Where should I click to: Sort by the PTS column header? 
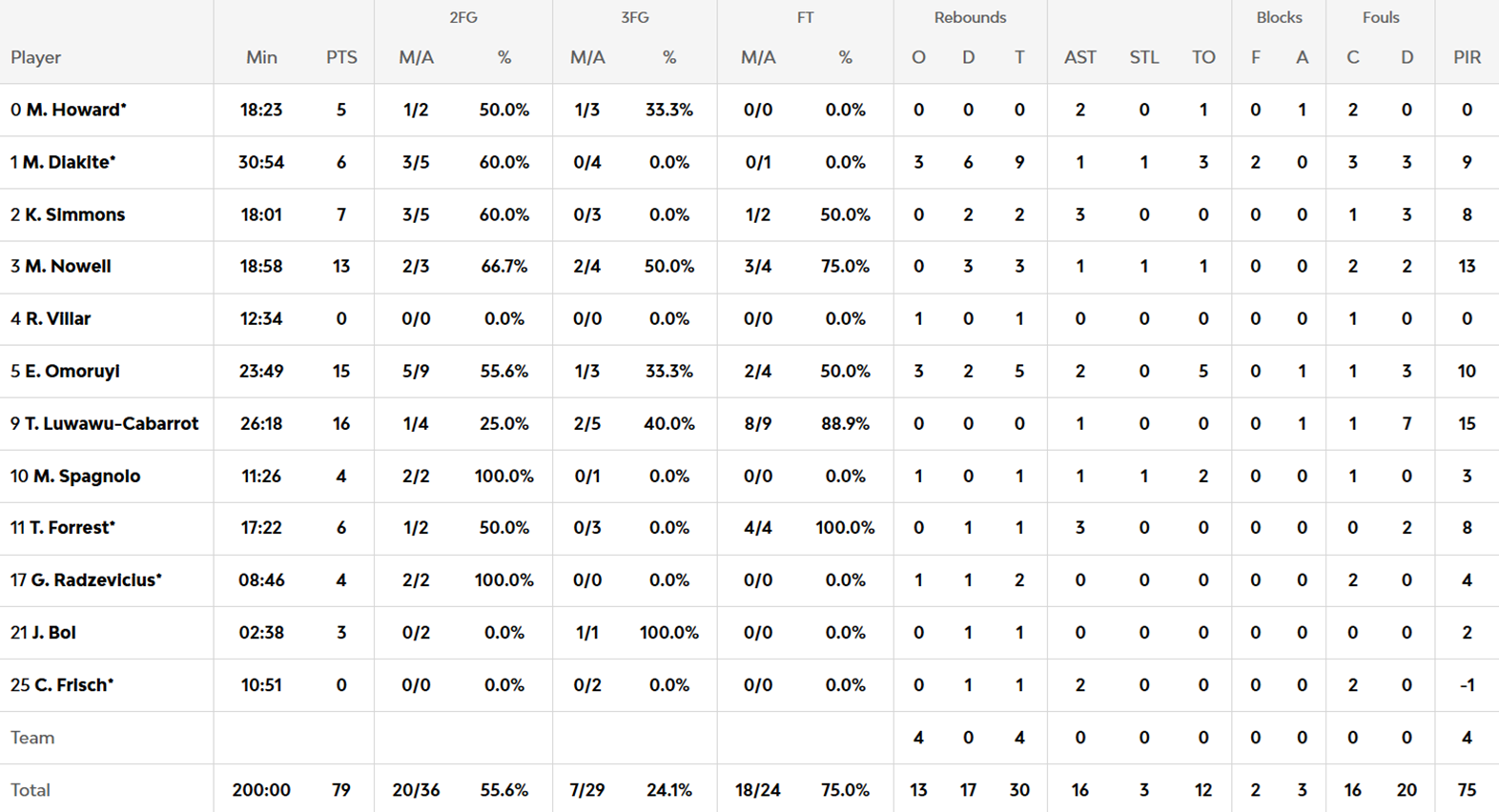pos(341,57)
